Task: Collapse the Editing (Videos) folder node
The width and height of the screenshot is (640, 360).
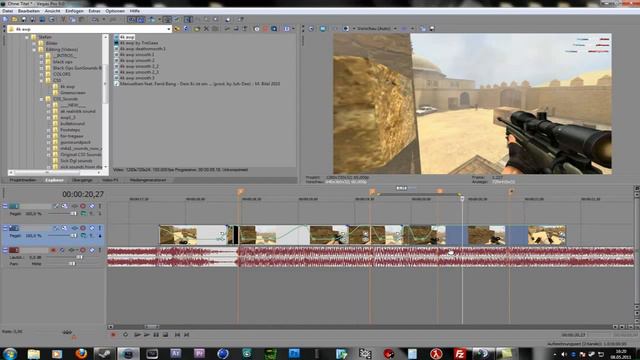Action: click(x=34, y=49)
